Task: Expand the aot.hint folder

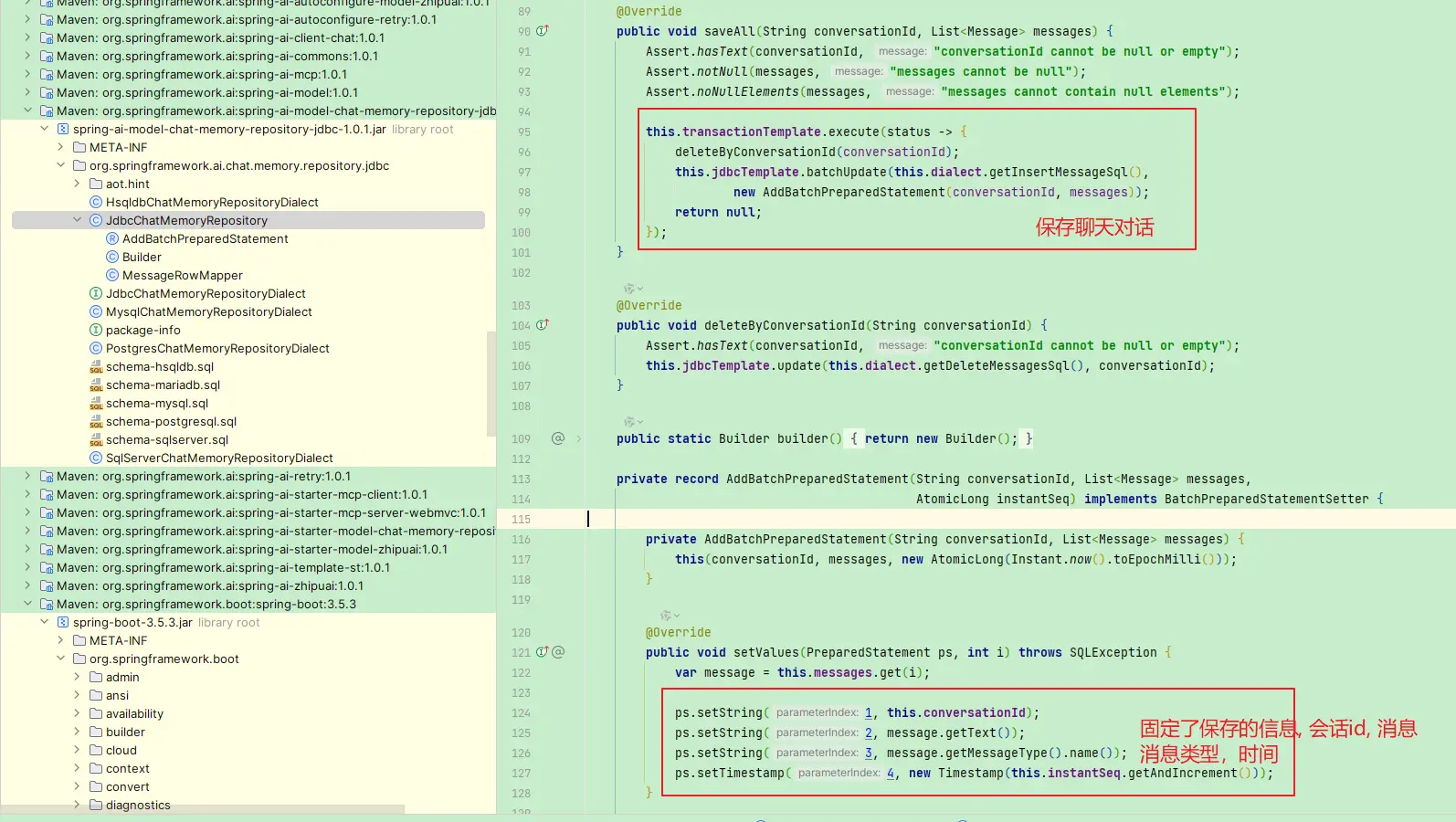Action: (x=78, y=184)
